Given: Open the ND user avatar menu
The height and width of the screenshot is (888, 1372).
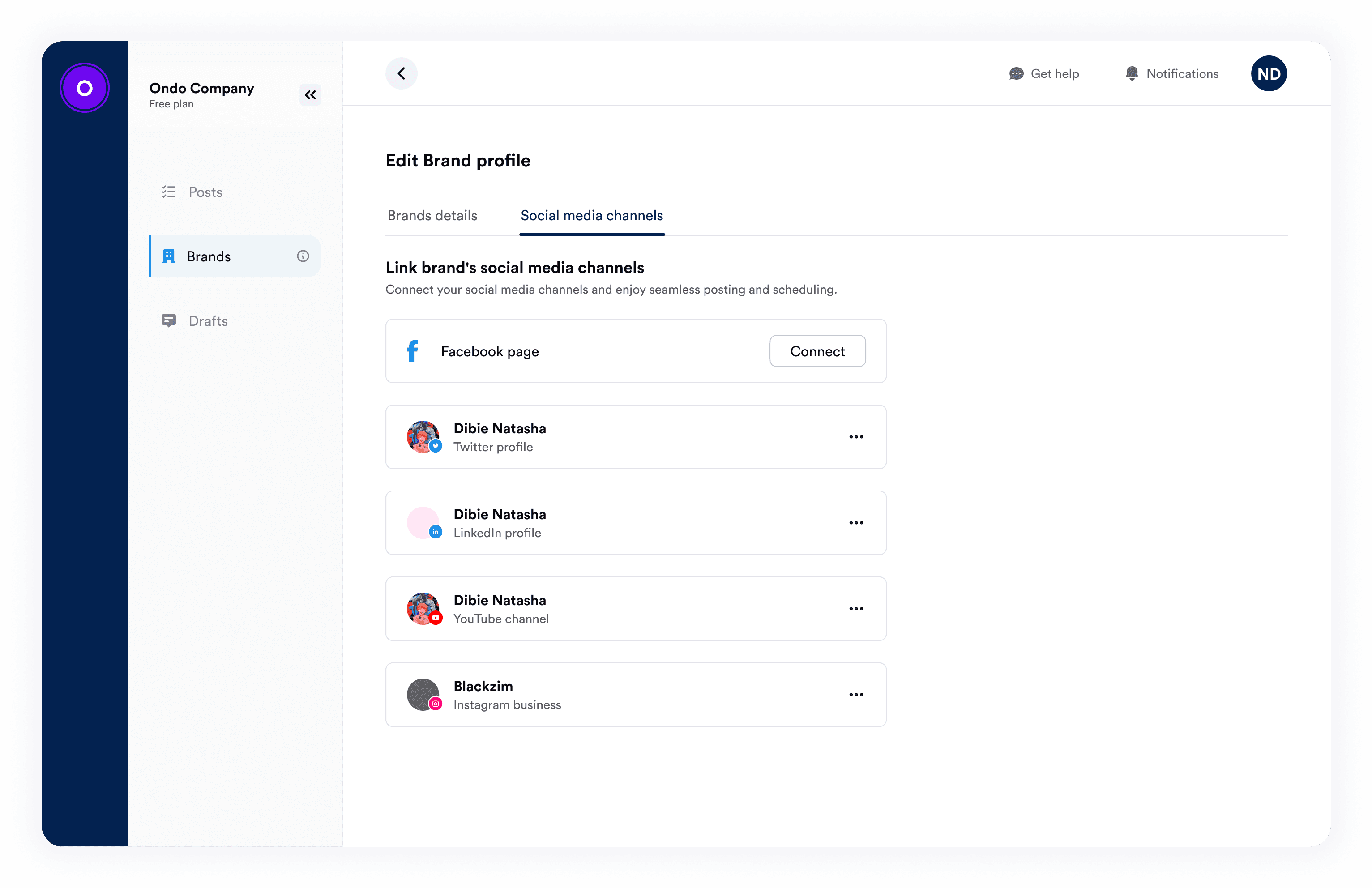Looking at the screenshot, I should (x=1268, y=73).
